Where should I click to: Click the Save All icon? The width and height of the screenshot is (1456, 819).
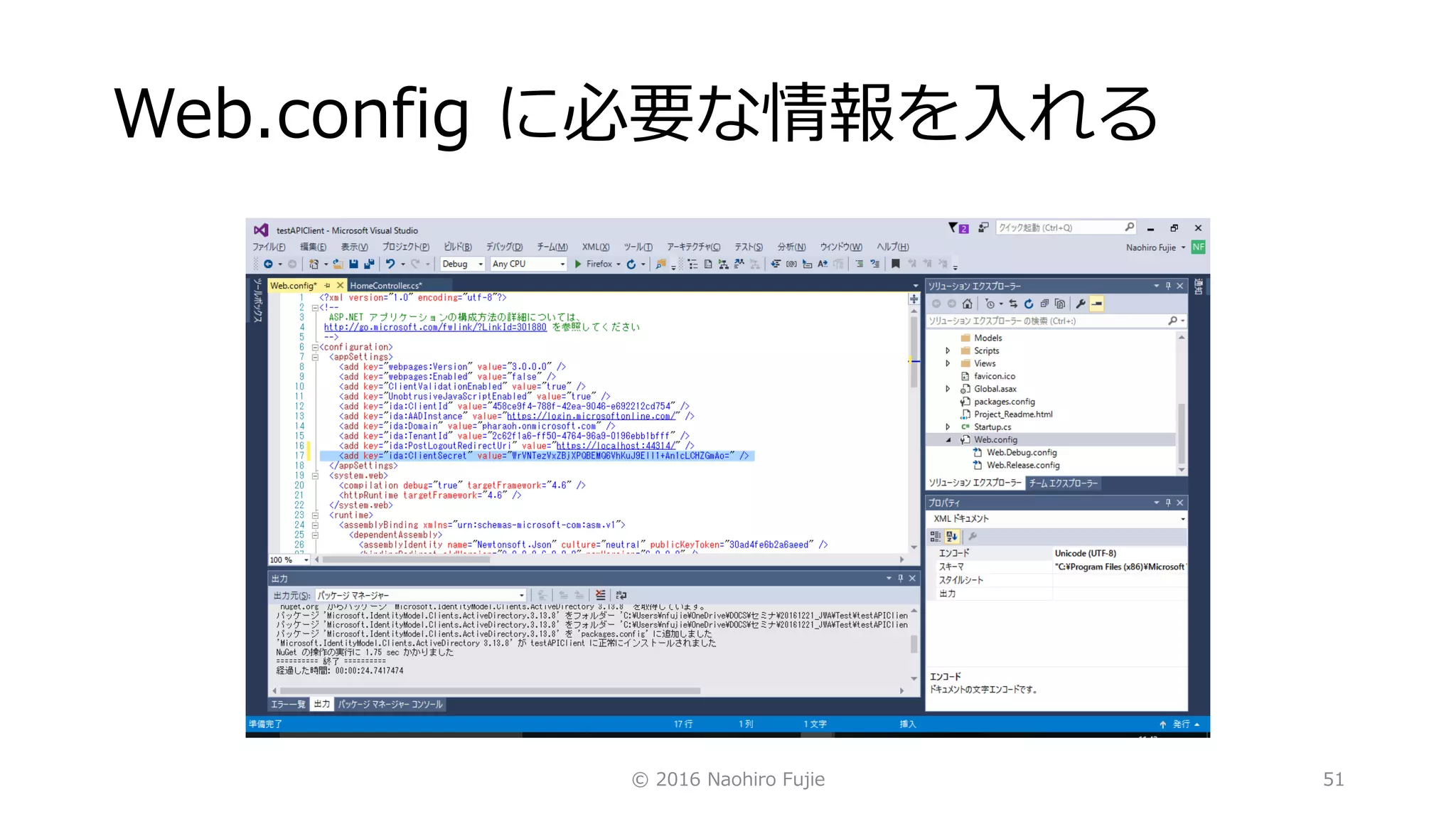point(369,264)
